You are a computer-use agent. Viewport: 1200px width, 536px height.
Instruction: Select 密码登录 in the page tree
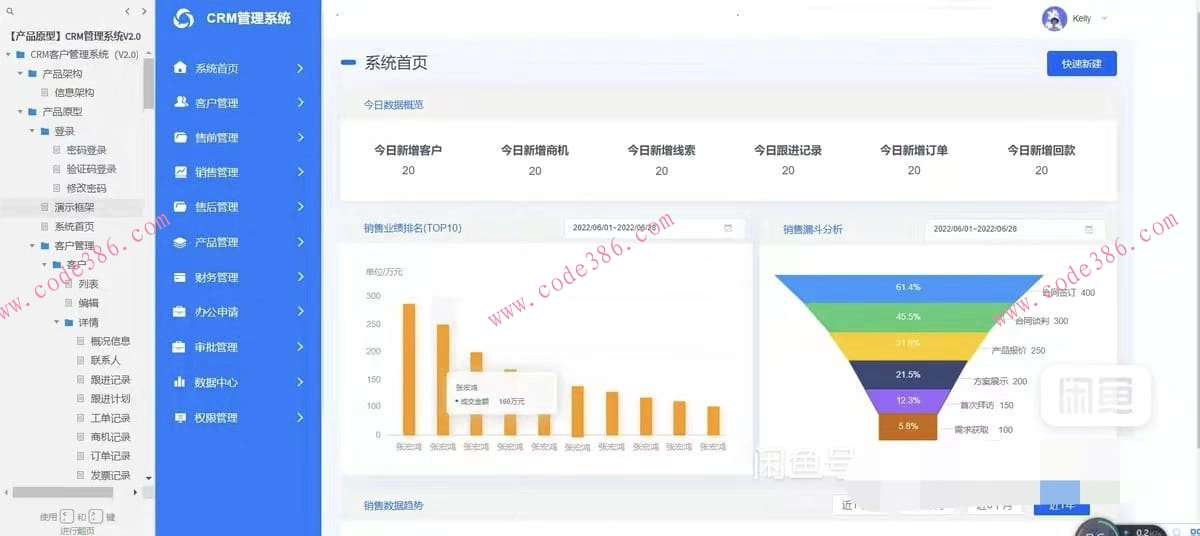click(x=86, y=150)
